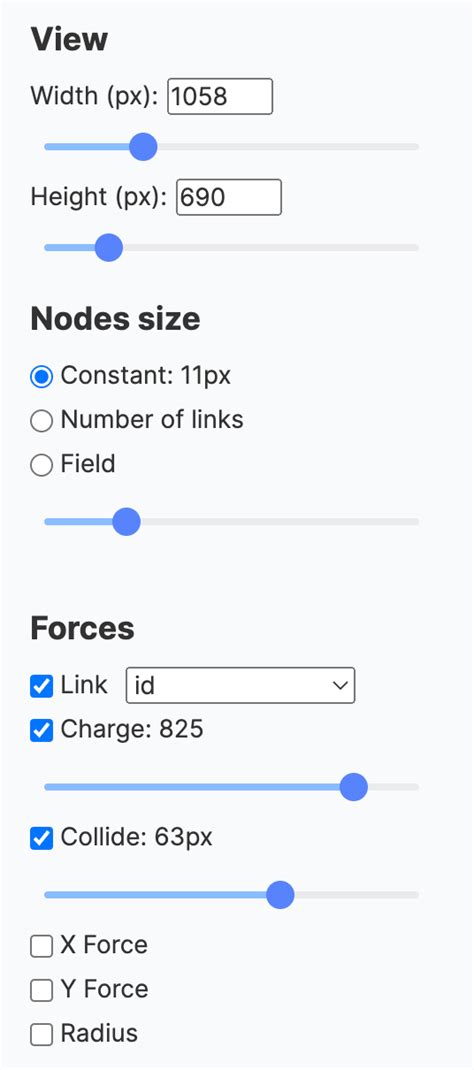Click the Charge: 825 label text
The width and height of the screenshot is (474, 1070).
(x=132, y=729)
